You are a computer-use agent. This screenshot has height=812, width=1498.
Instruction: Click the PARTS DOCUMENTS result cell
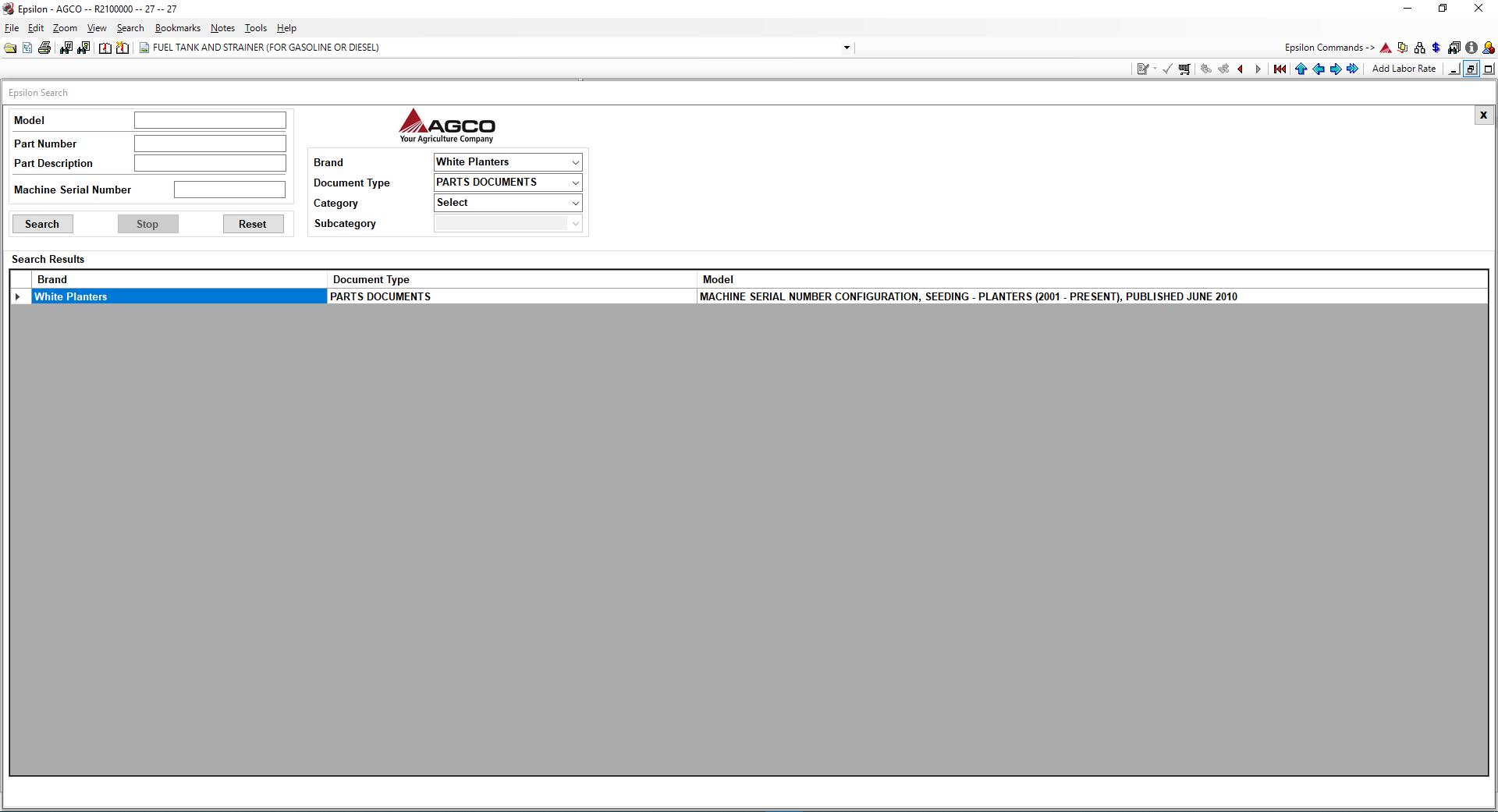click(512, 296)
